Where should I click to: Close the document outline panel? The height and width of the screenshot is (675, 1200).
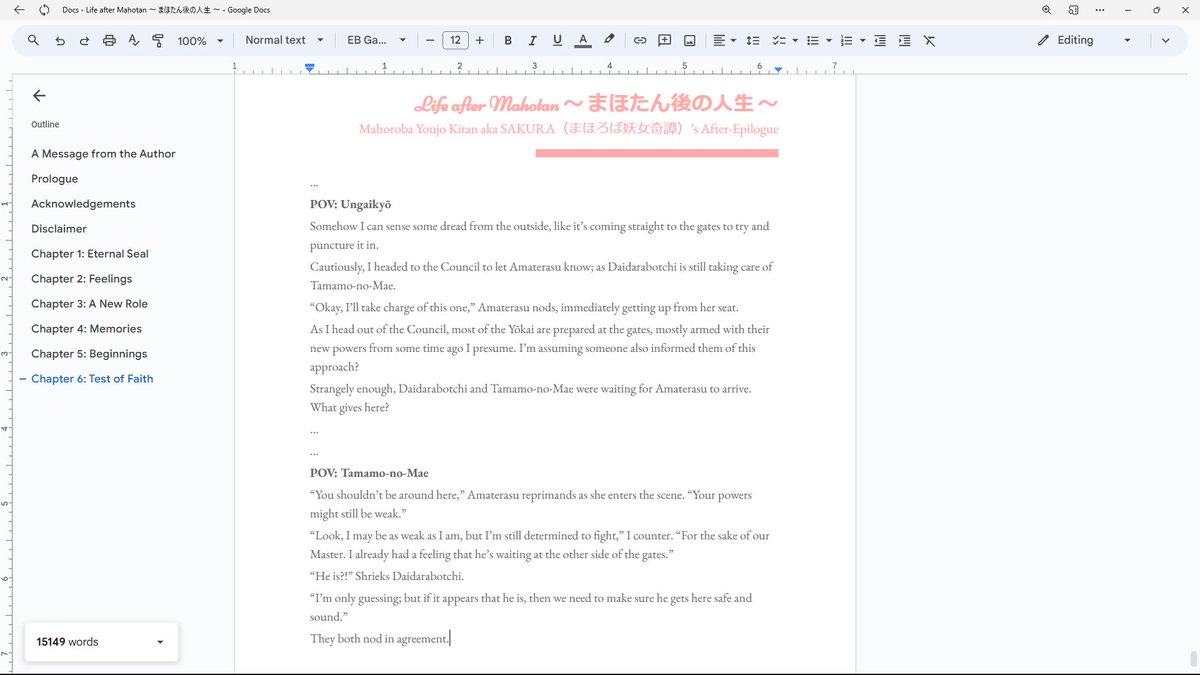click(39, 96)
